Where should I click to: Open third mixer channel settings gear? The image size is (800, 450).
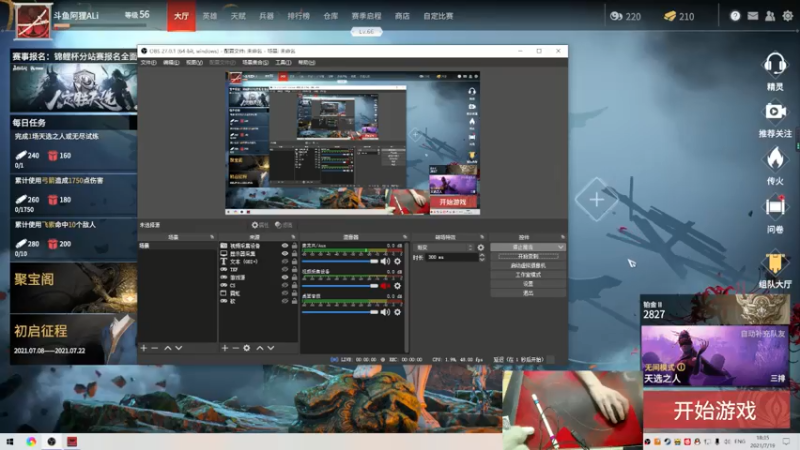point(397,312)
